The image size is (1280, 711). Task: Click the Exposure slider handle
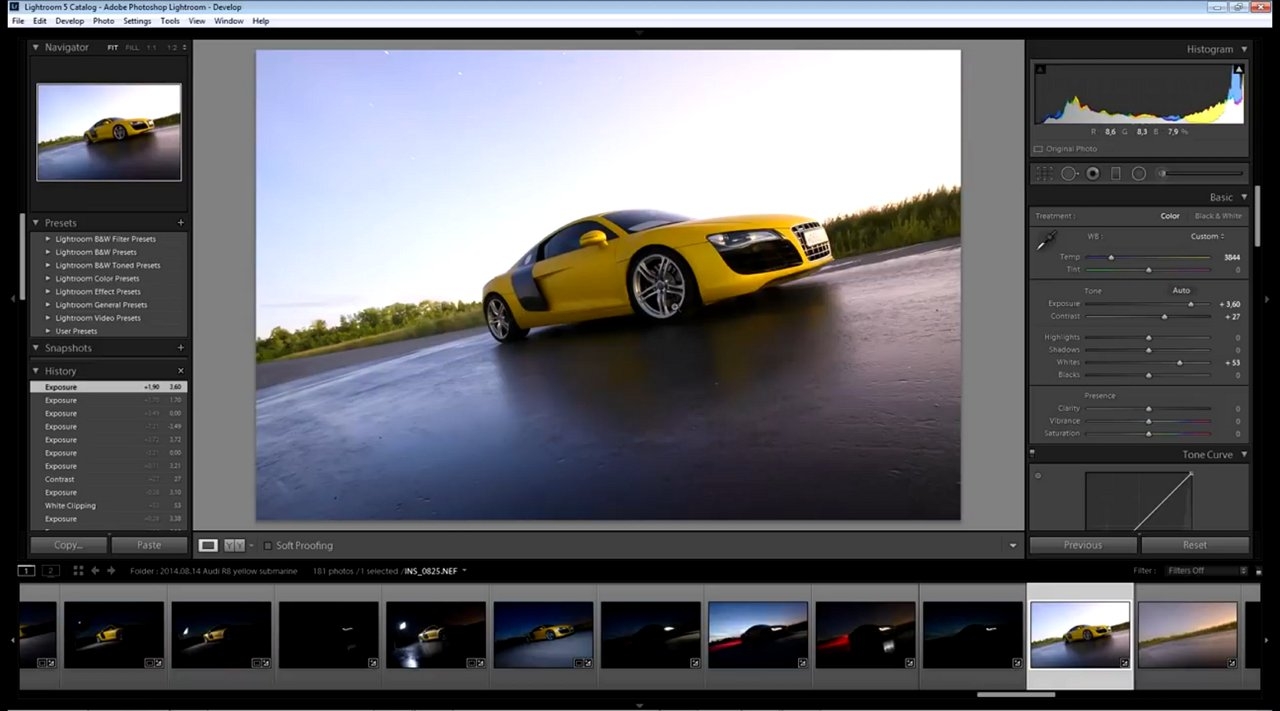(x=1190, y=304)
